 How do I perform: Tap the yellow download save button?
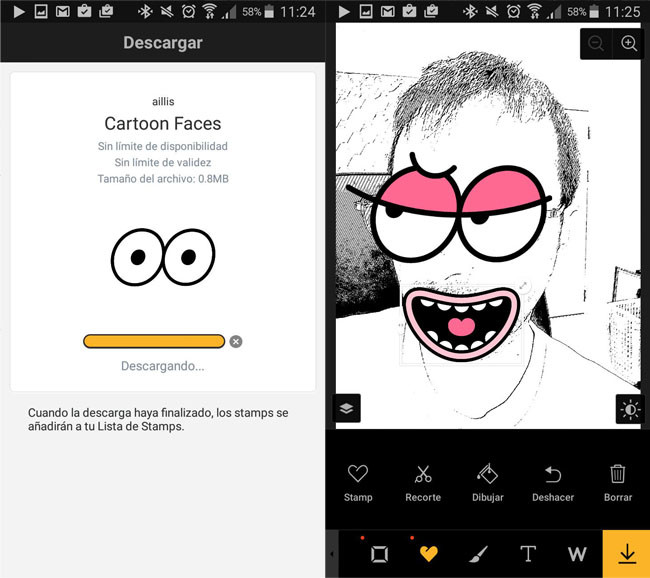(626, 554)
